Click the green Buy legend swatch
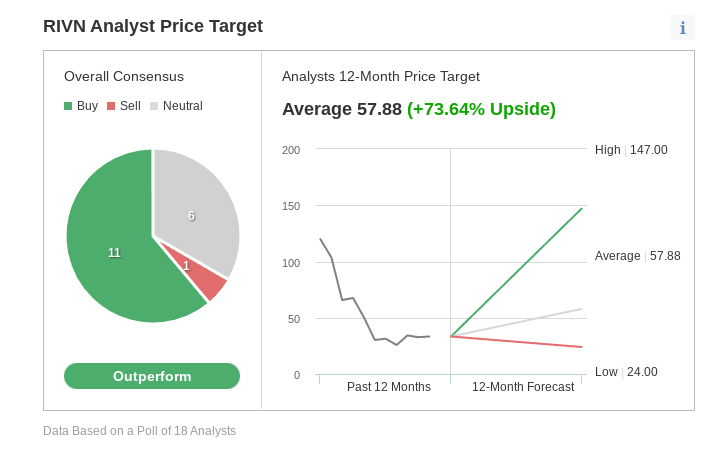 [x=68, y=106]
